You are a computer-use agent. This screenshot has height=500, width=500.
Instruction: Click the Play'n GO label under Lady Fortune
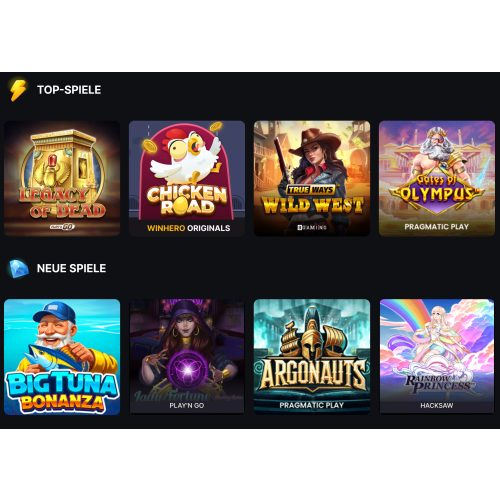pyautogui.click(x=187, y=405)
